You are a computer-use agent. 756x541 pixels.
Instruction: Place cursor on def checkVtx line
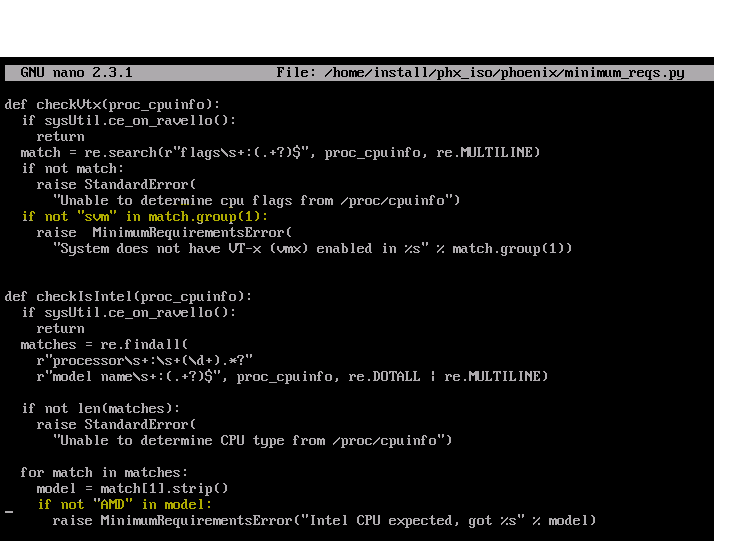click(x=112, y=104)
